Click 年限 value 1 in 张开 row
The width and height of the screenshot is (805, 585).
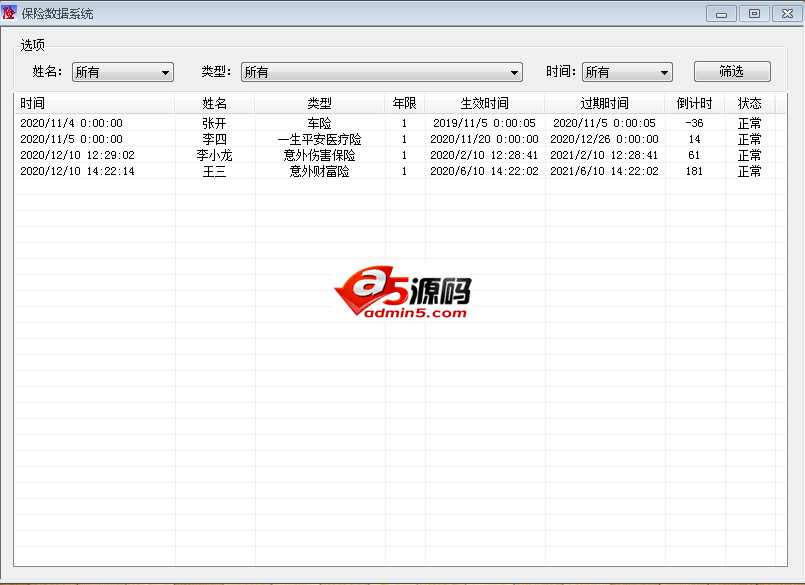405,123
